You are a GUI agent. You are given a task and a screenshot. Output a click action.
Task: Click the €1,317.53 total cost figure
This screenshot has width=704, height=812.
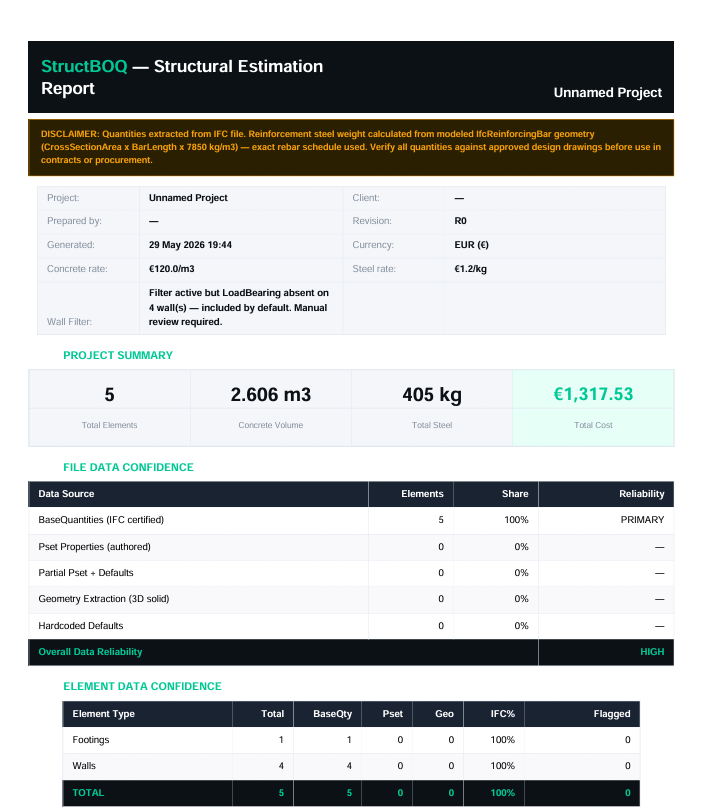point(593,394)
